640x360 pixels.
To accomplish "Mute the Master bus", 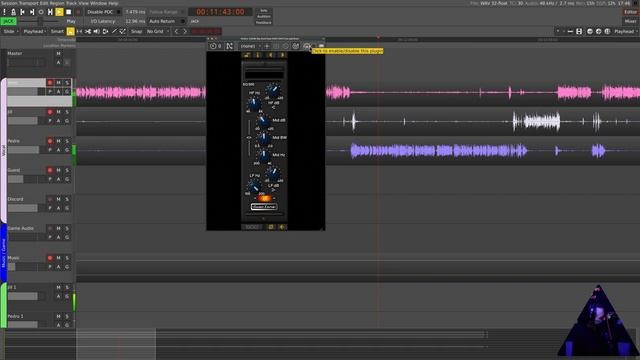I will [58, 53].
